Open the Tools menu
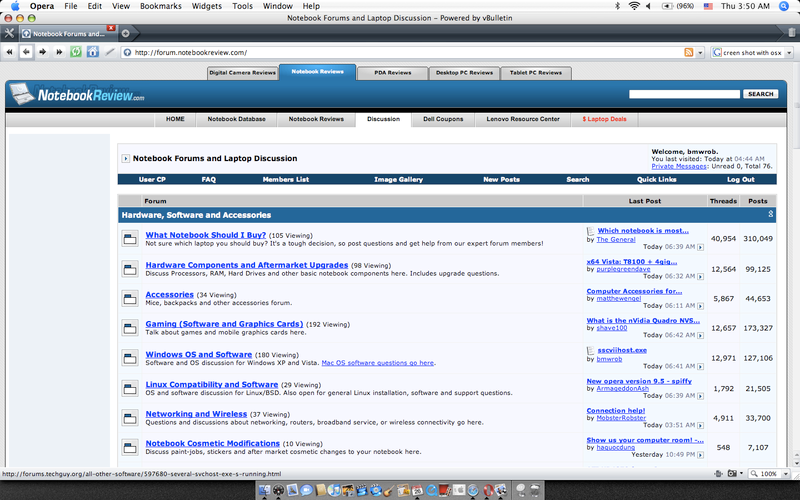The width and height of the screenshot is (800, 500). click(242, 6)
